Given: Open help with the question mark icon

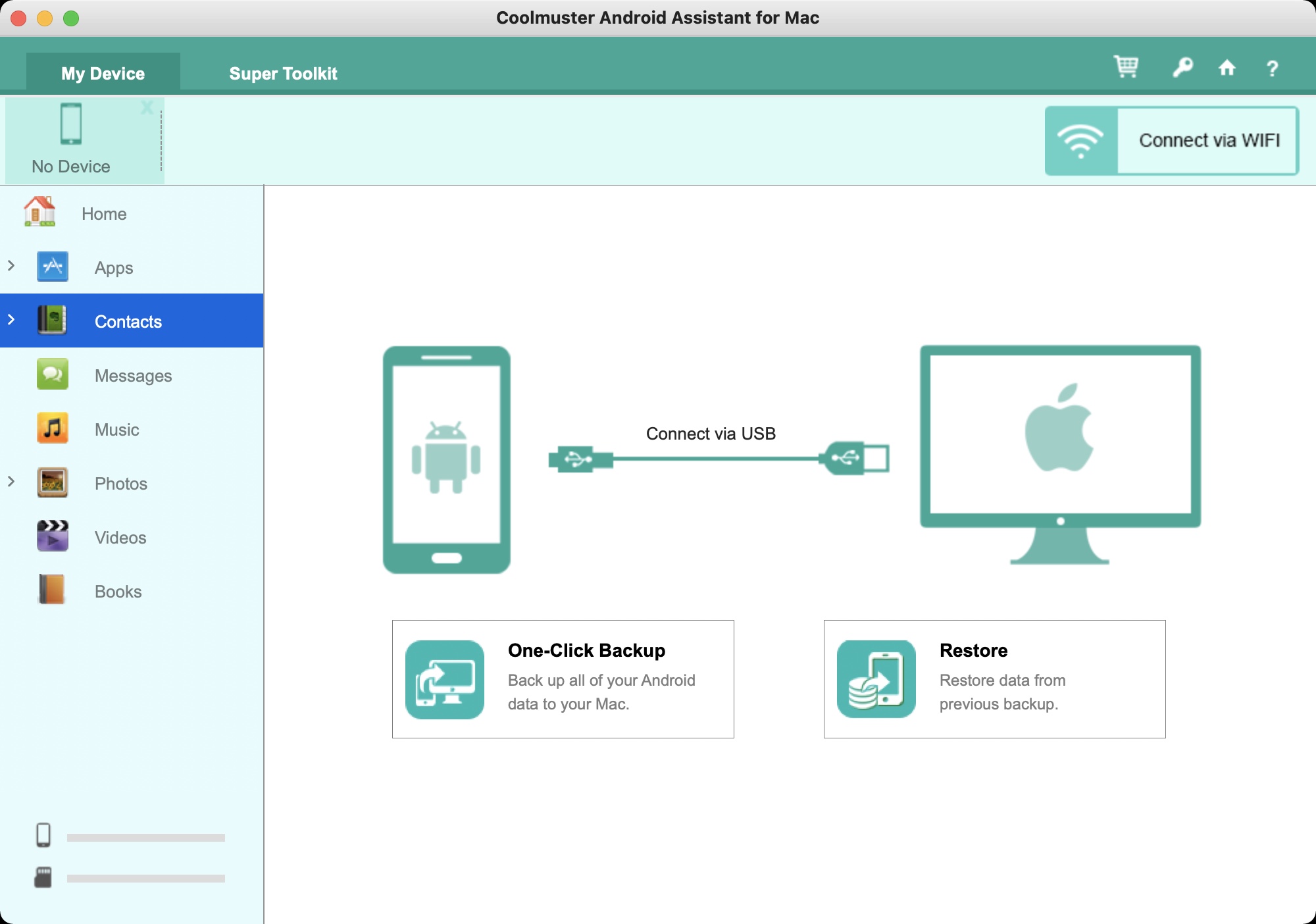Looking at the screenshot, I should pyautogui.click(x=1272, y=68).
